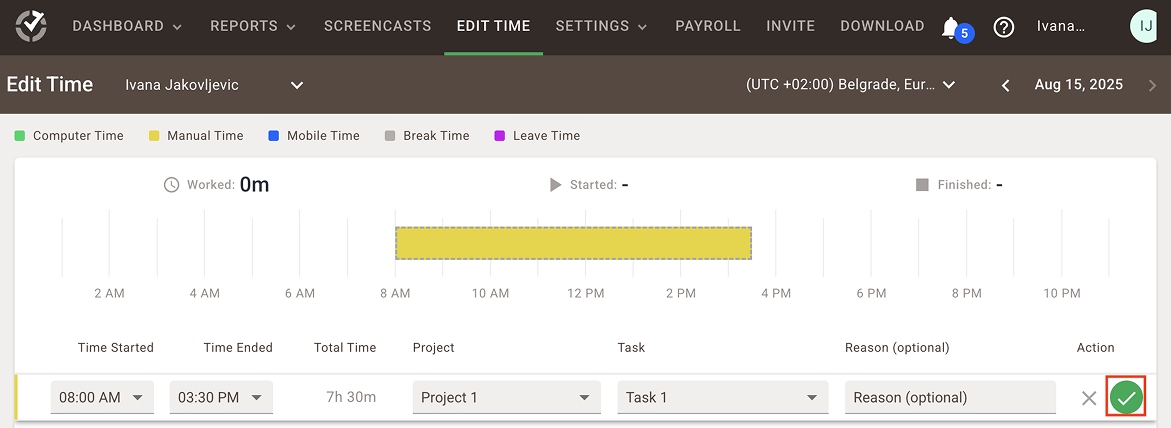Image resolution: width=1171 pixels, height=428 pixels.
Task: Open the Belgrade timezone selector
Action: pyautogui.click(x=850, y=85)
